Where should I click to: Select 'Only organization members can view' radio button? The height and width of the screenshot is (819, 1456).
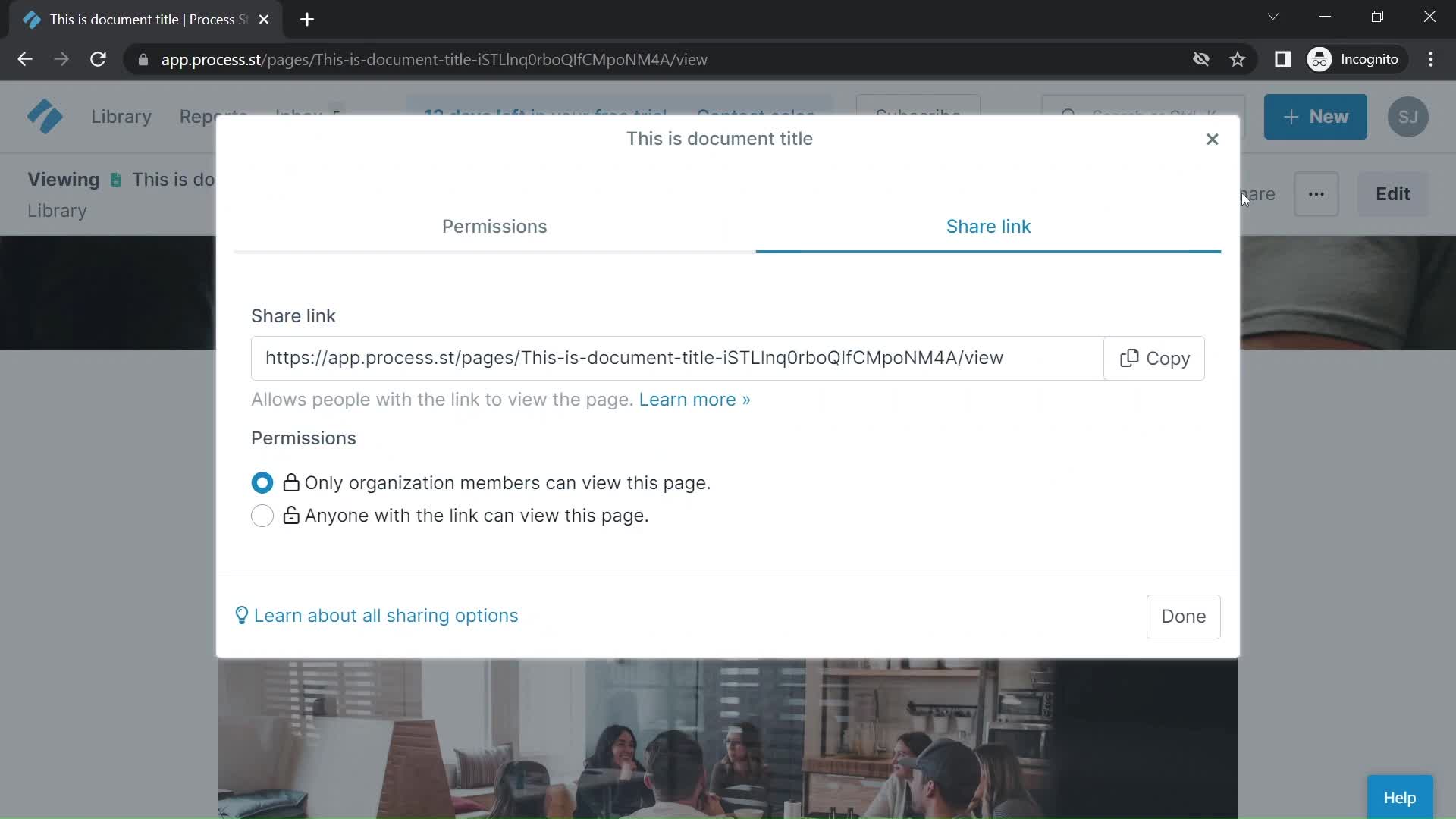pyautogui.click(x=262, y=483)
